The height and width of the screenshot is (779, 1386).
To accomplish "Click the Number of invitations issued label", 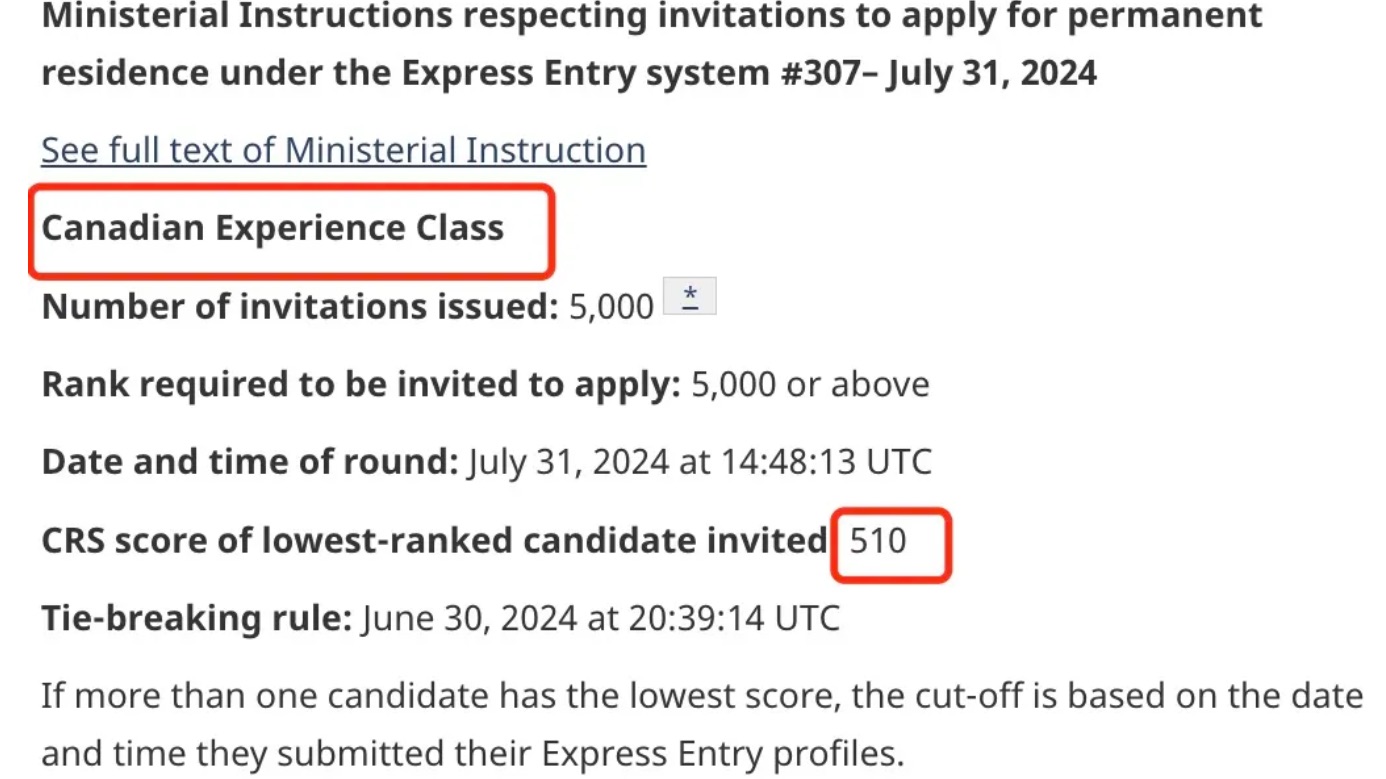I will pos(300,306).
